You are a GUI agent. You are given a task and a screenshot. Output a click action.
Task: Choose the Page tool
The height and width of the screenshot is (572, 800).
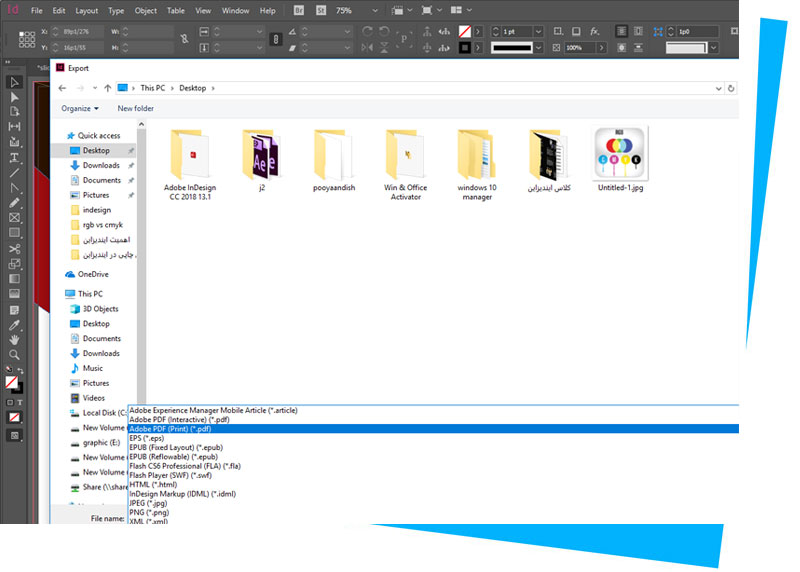pos(14,112)
